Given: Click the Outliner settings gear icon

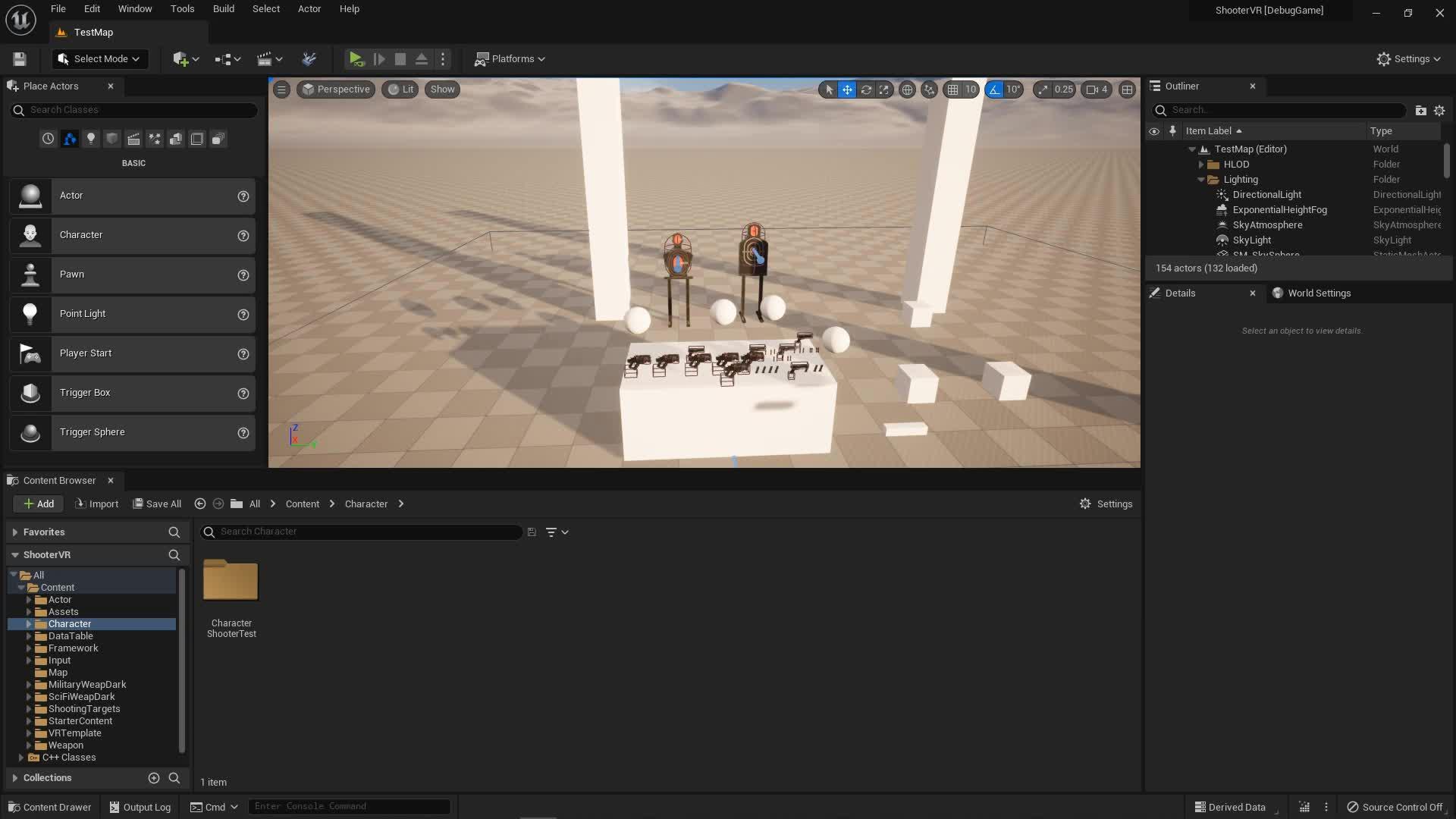Looking at the screenshot, I should coord(1439,111).
